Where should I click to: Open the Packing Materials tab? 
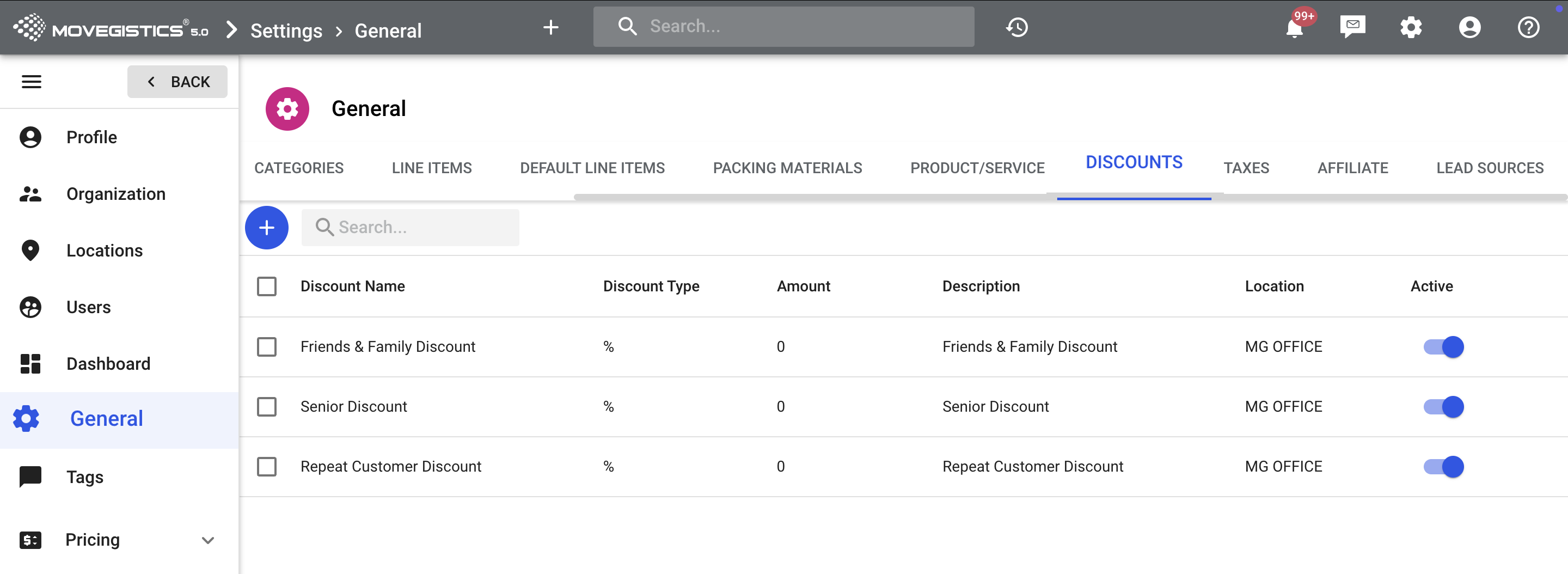[x=787, y=168]
